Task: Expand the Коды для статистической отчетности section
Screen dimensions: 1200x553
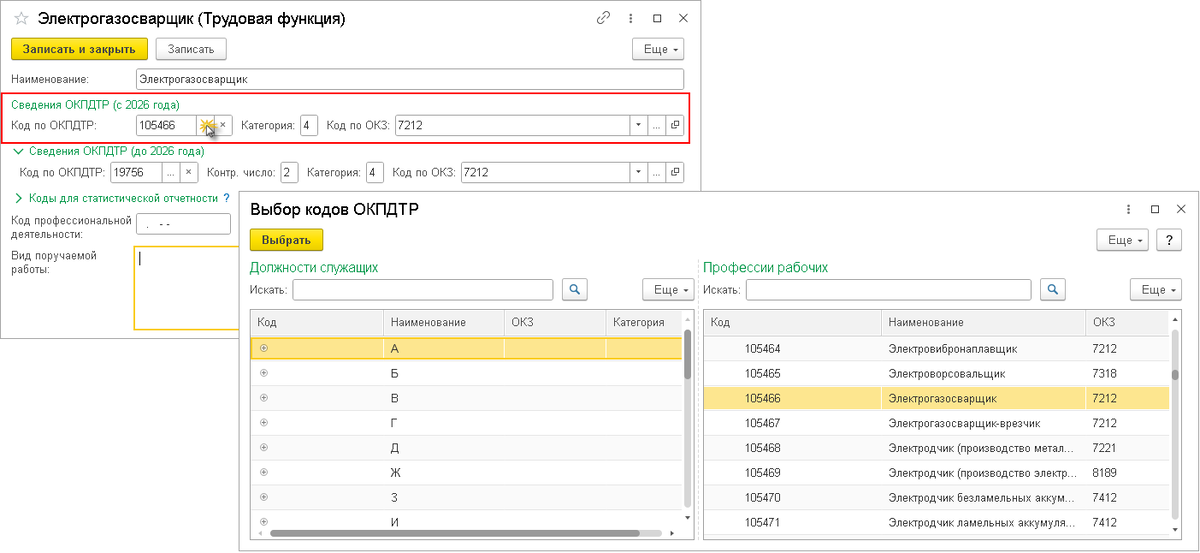Action: 17,198
